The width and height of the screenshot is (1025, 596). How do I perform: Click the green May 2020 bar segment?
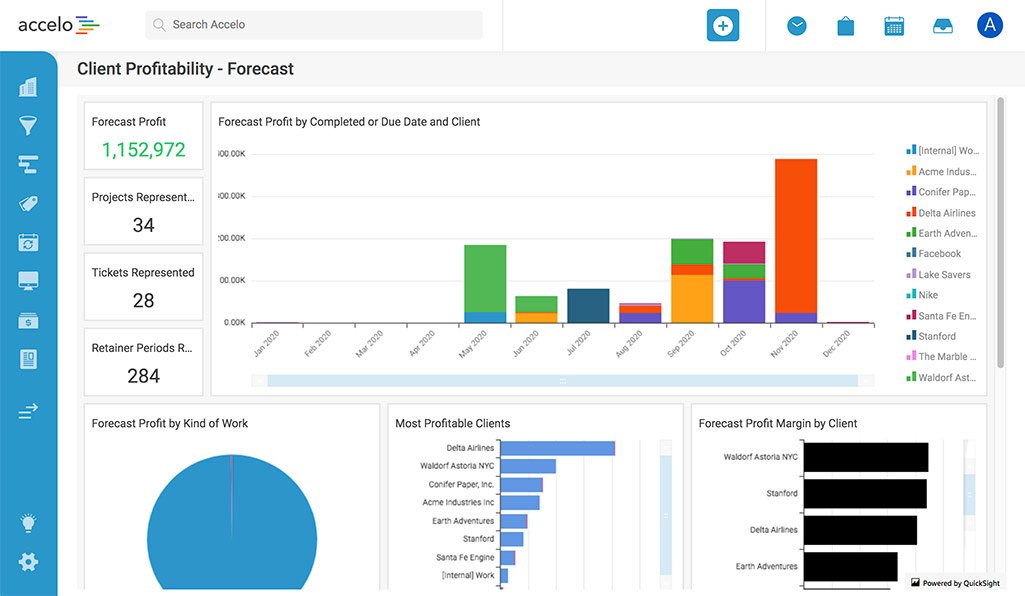pos(485,278)
